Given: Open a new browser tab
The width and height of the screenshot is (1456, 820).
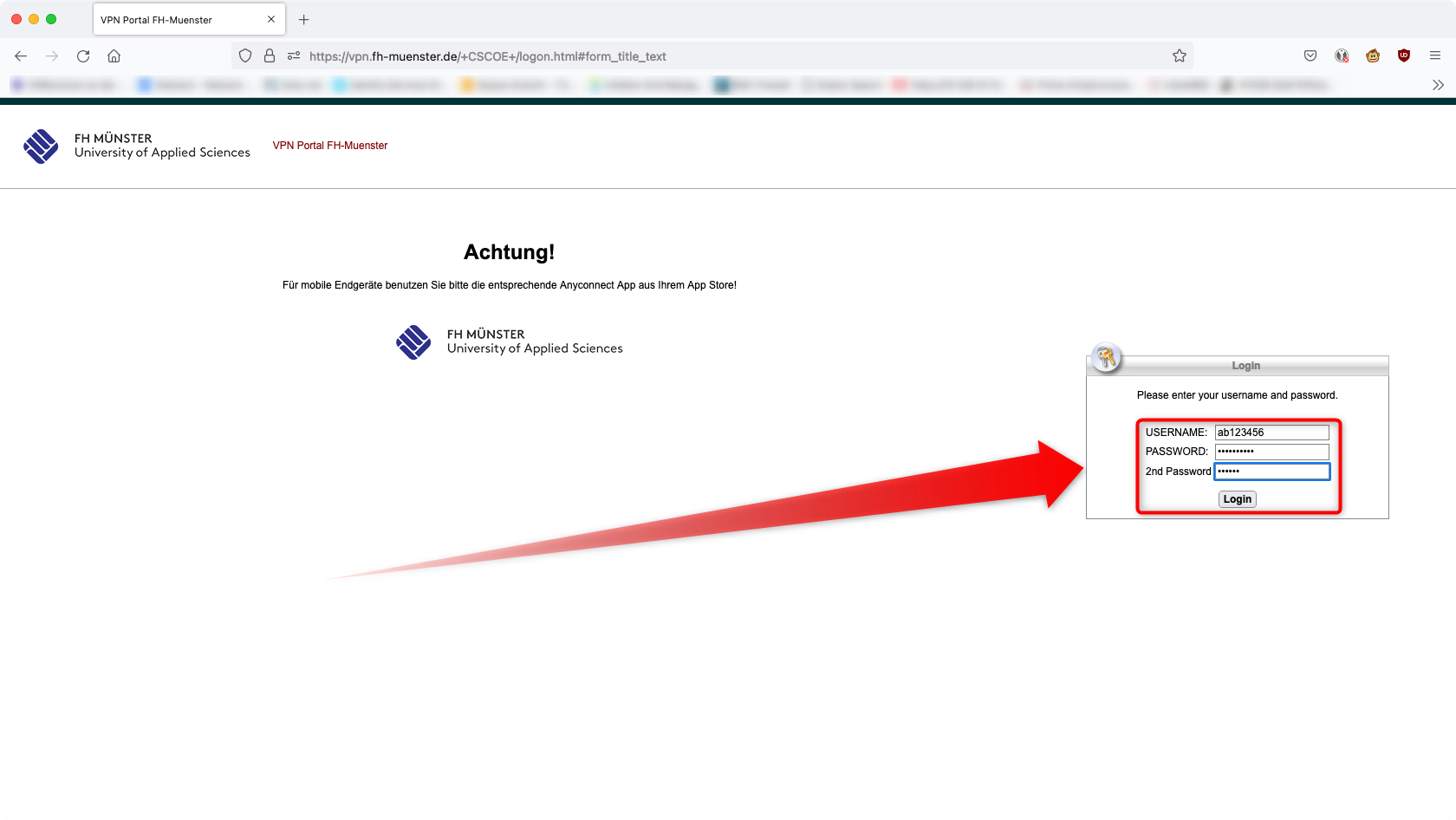Looking at the screenshot, I should [x=304, y=20].
